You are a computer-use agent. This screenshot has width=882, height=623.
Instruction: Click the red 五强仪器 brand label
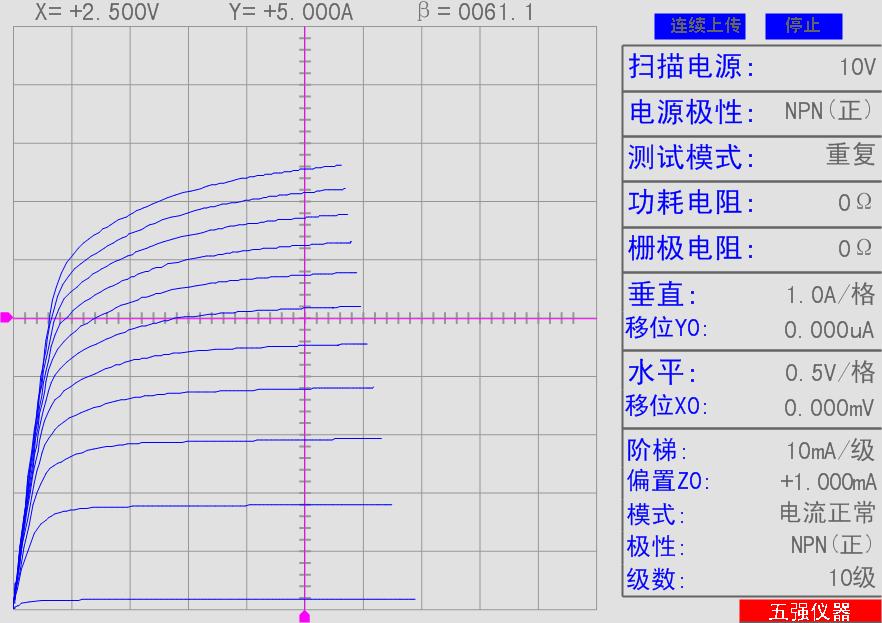coord(809,612)
